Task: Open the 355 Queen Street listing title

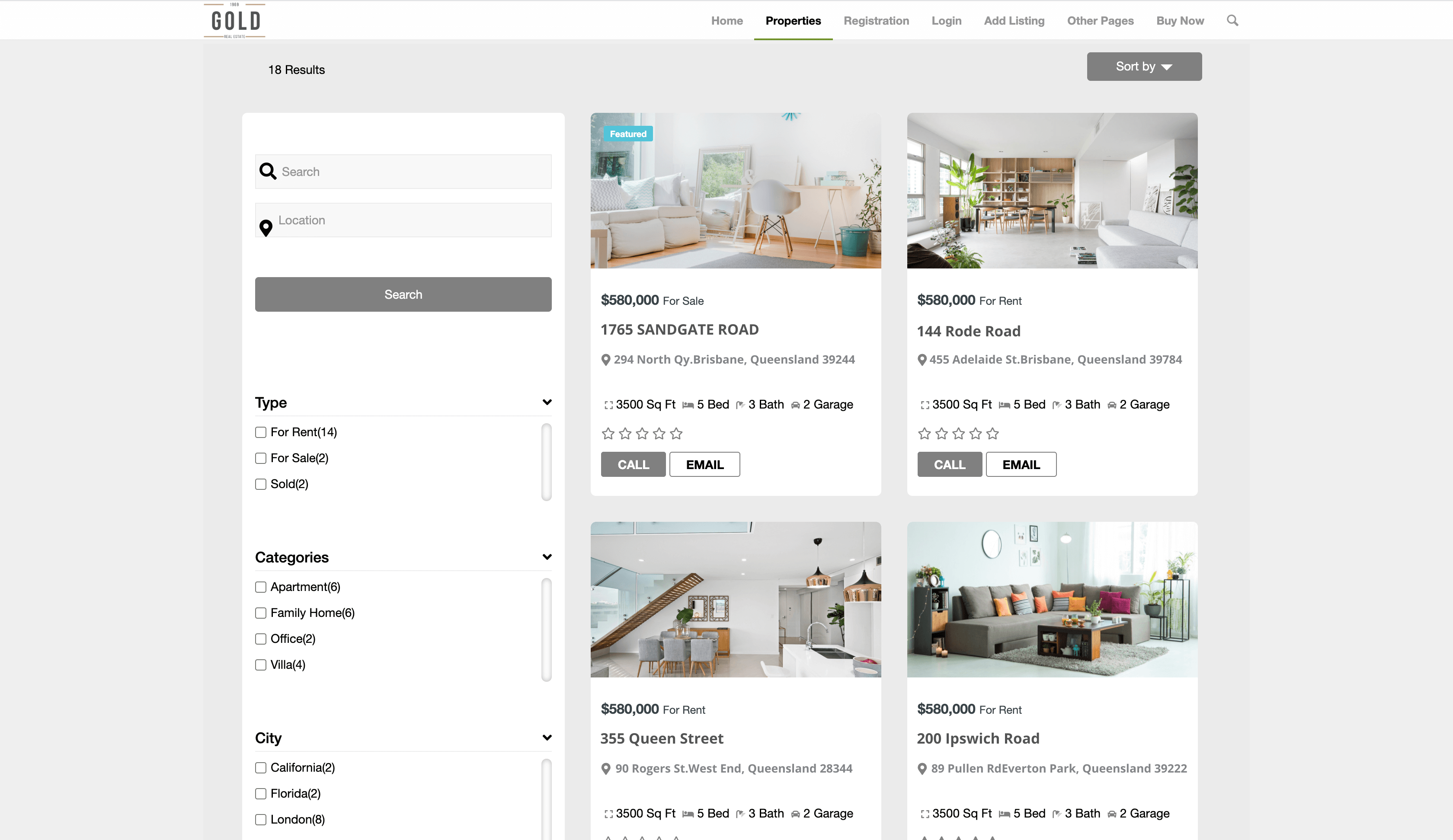Action: coord(662,738)
